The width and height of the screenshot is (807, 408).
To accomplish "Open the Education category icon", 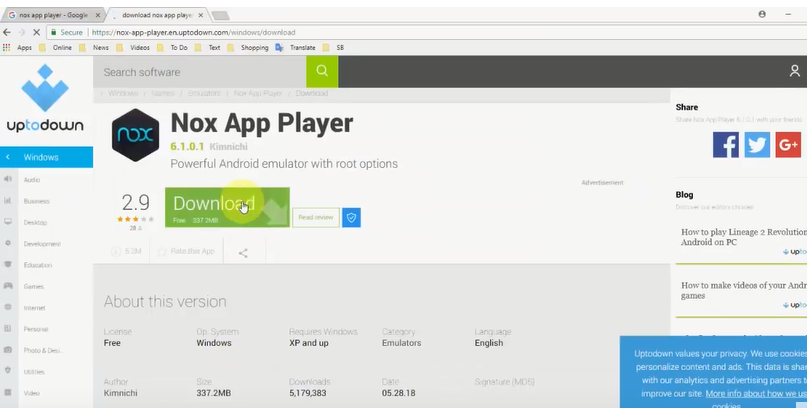I will point(8,264).
